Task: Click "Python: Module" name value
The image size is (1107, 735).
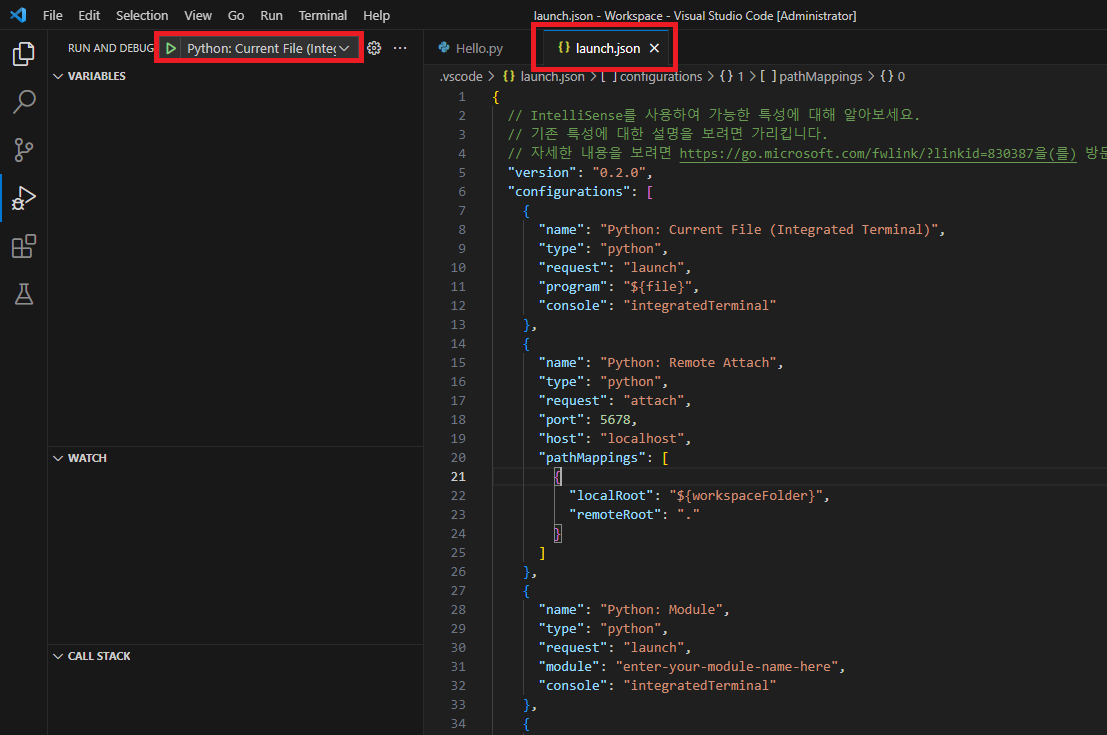Action: coord(662,609)
